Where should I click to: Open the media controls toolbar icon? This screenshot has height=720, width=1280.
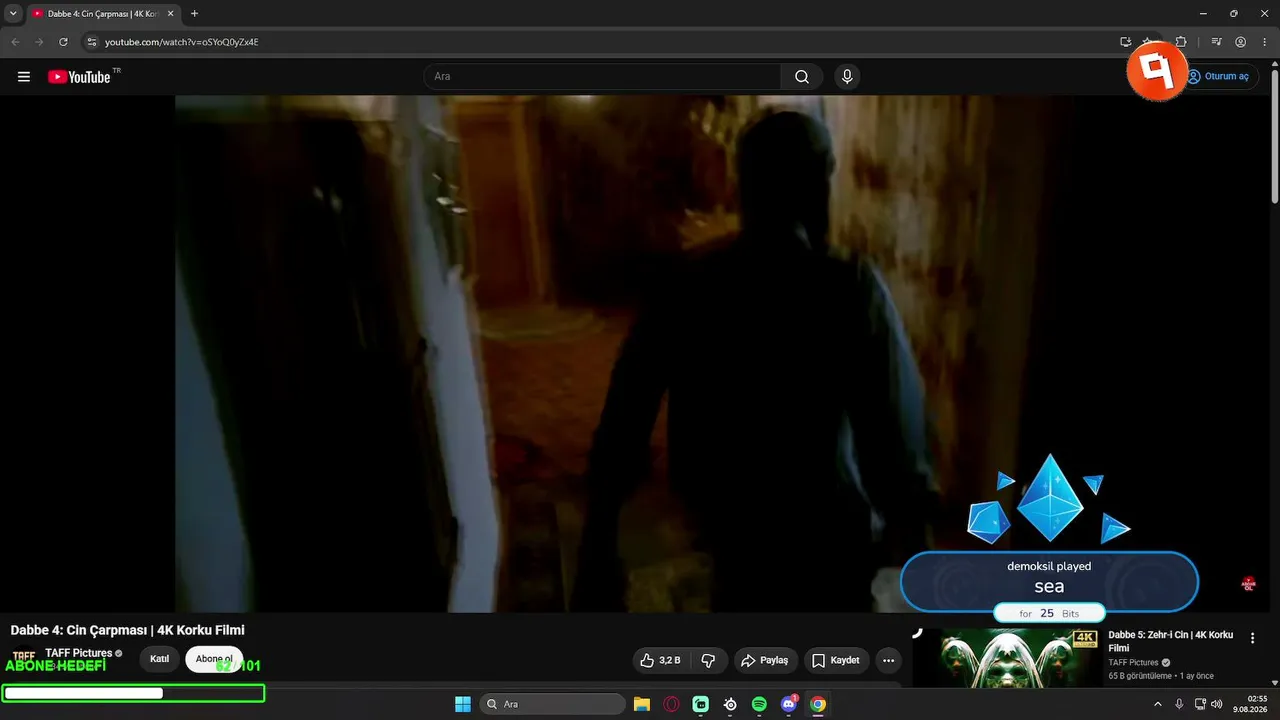click(x=1216, y=42)
